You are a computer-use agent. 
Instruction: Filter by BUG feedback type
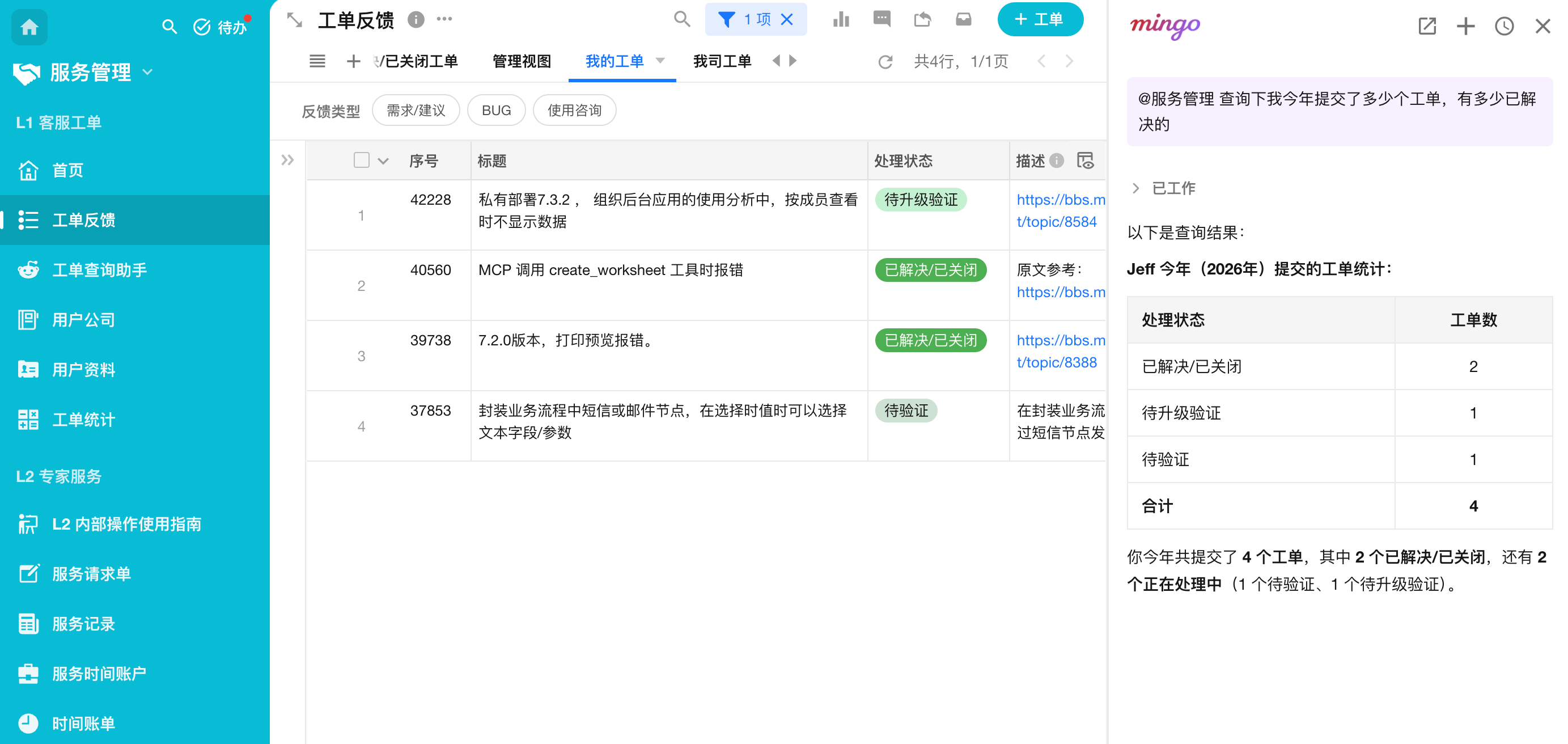pos(496,110)
